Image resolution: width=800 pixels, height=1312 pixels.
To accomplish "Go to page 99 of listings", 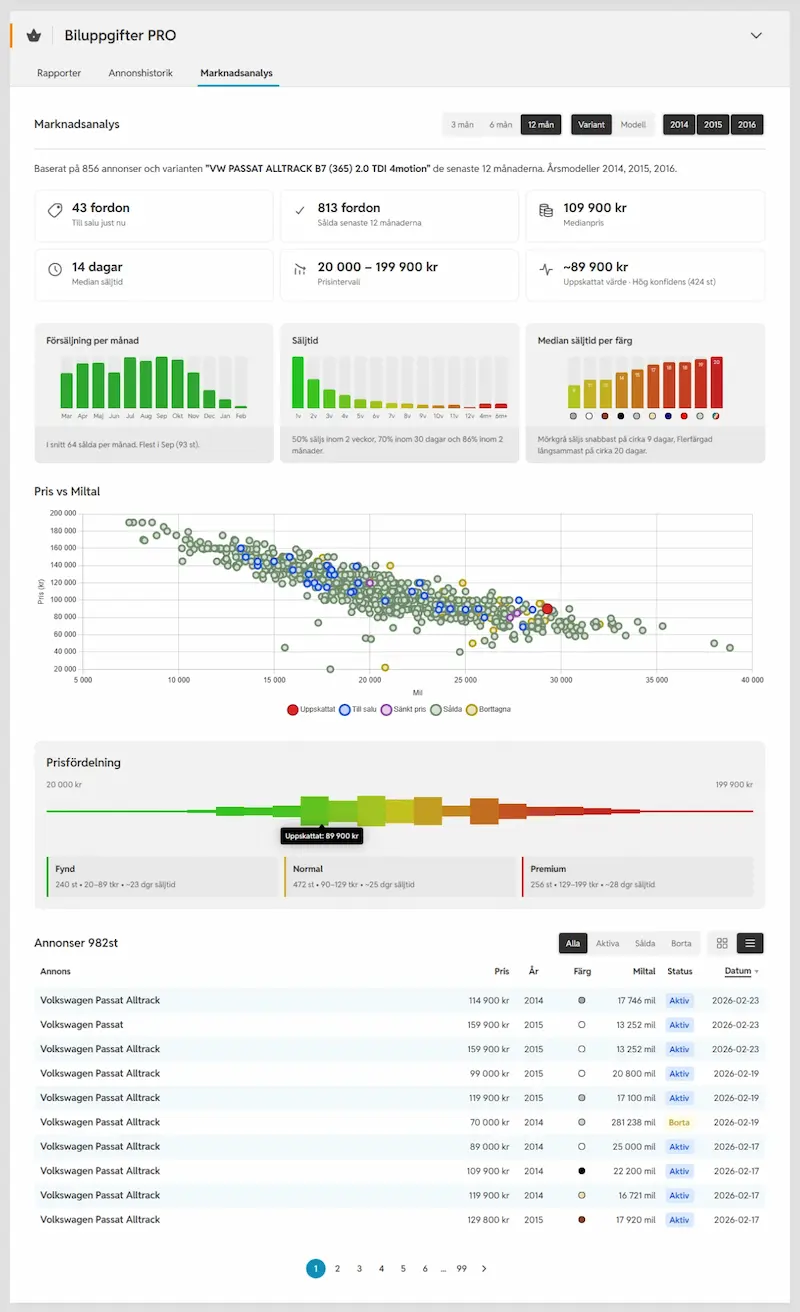I will coord(461,1268).
